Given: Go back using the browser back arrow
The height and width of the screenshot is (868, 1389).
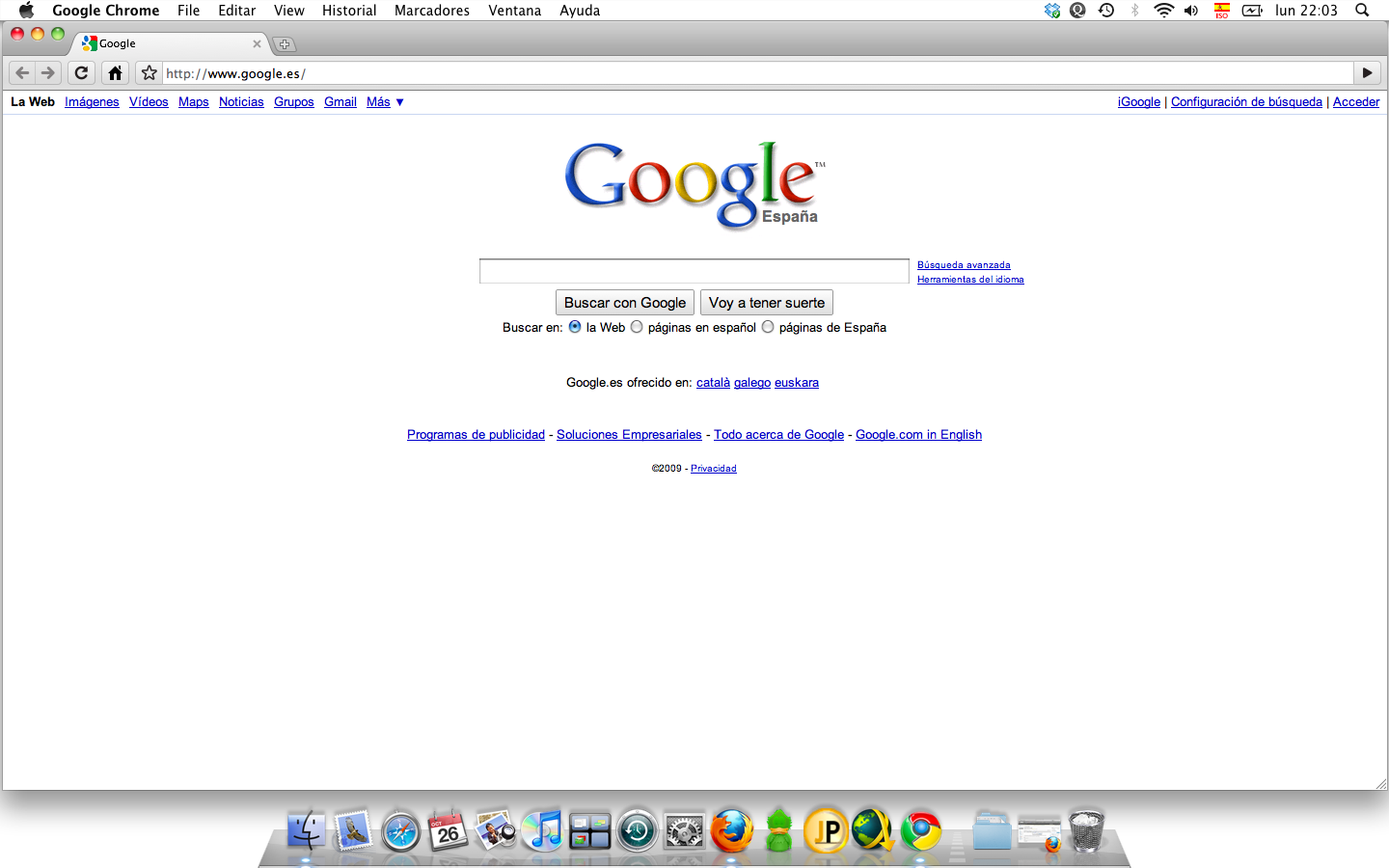Looking at the screenshot, I should [22, 73].
